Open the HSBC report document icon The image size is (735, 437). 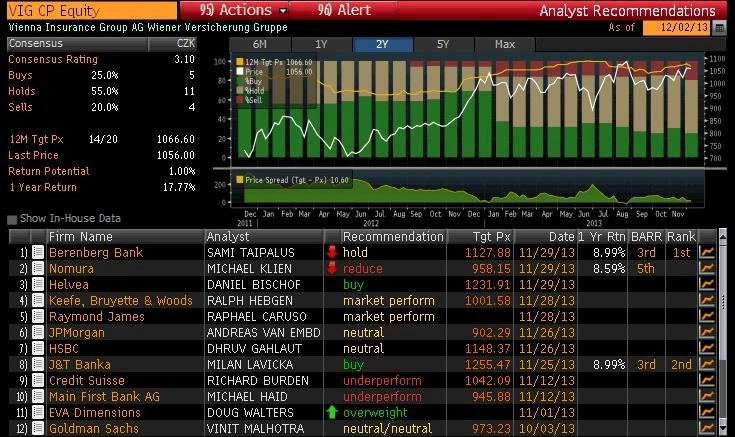[38, 348]
